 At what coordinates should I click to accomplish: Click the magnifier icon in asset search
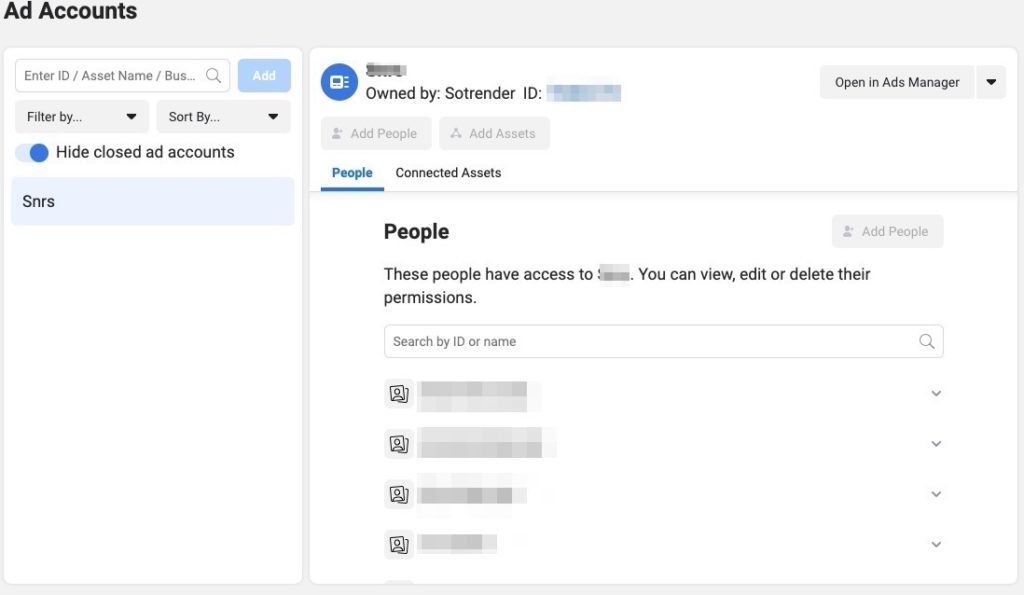[214, 76]
